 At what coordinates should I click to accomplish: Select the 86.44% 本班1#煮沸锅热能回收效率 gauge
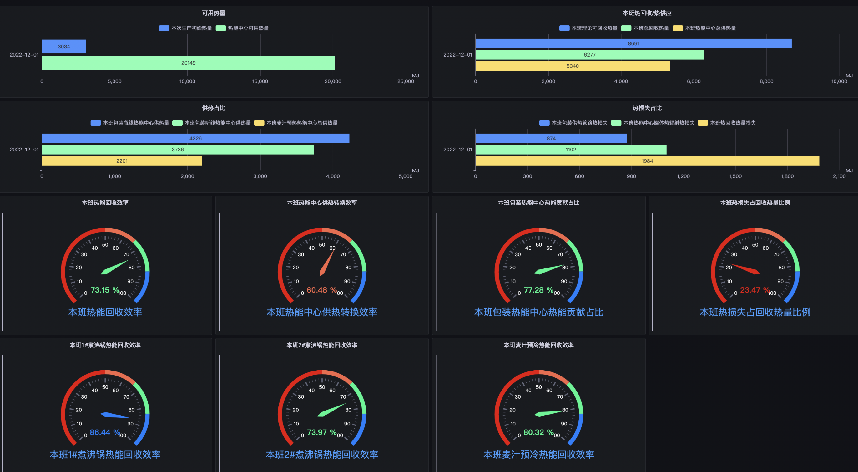coord(105,411)
